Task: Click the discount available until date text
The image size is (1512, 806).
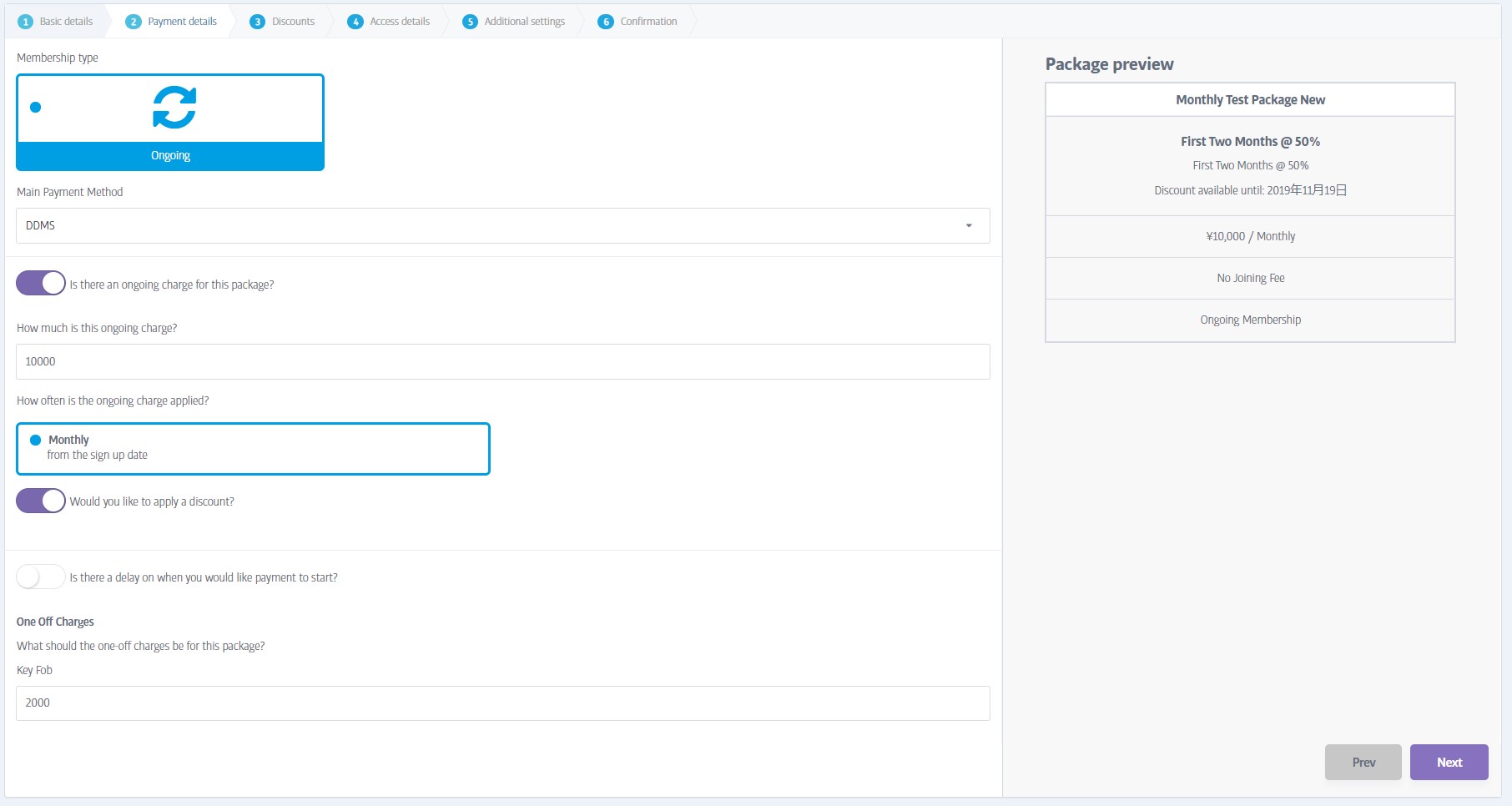Action: [1250, 190]
